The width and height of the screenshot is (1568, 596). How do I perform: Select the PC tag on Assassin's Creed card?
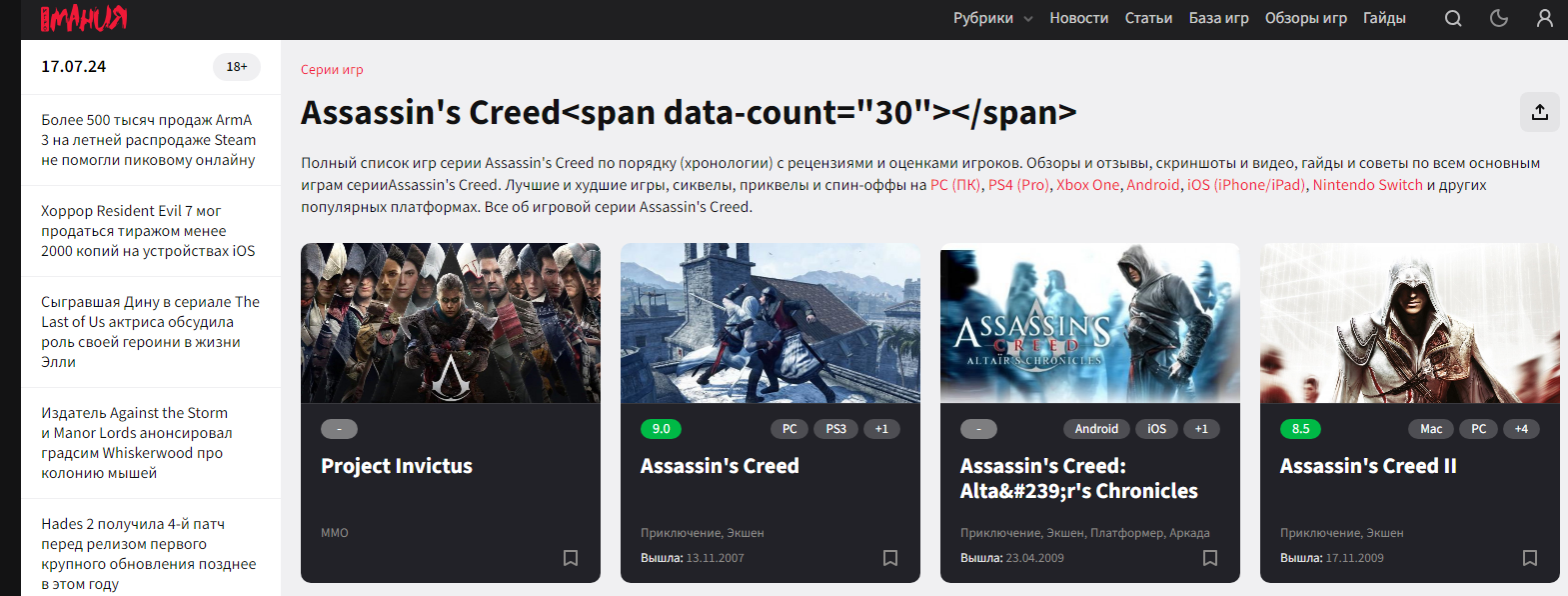(x=789, y=429)
